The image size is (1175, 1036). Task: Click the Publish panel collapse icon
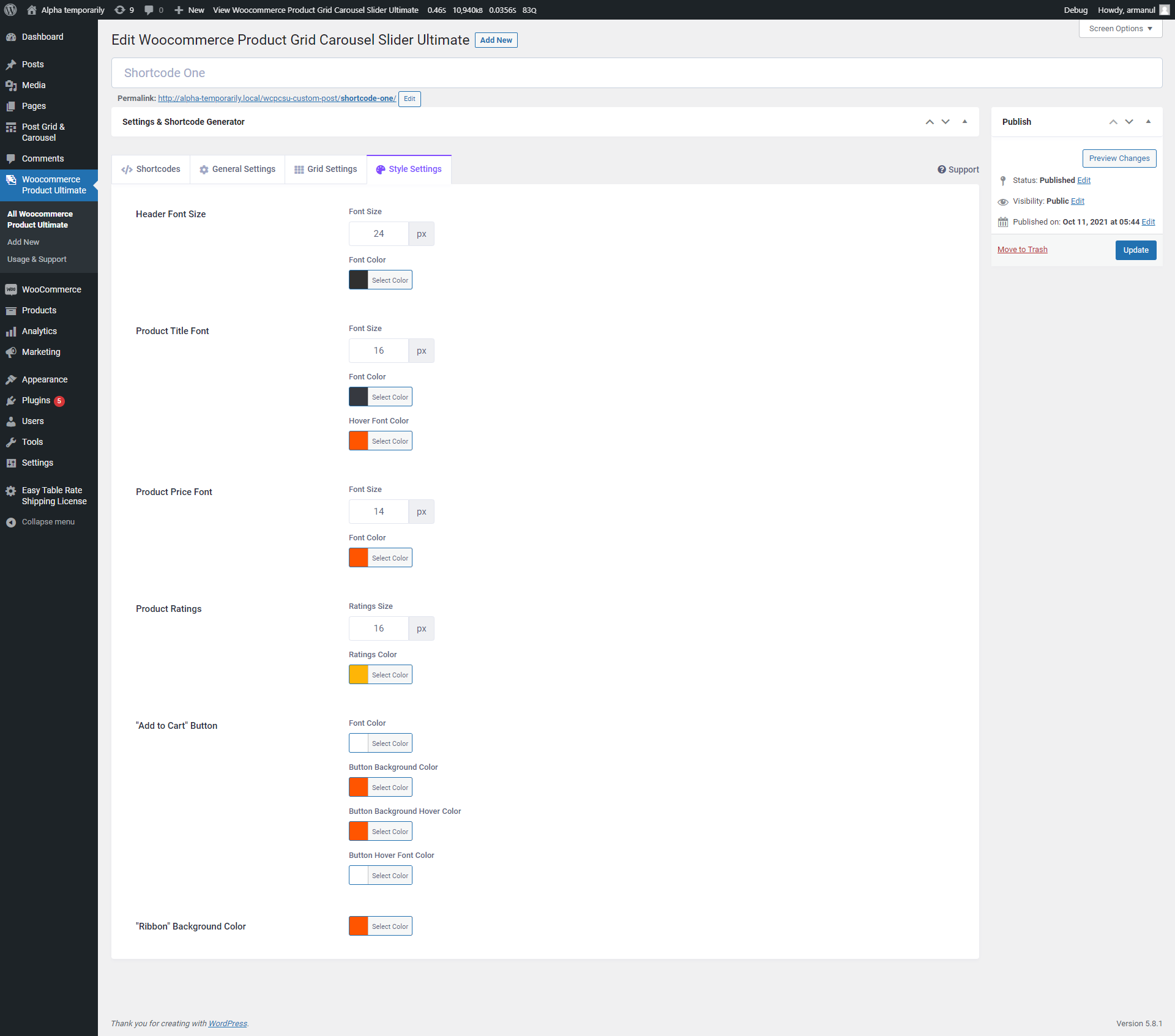[x=1150, y=122]
